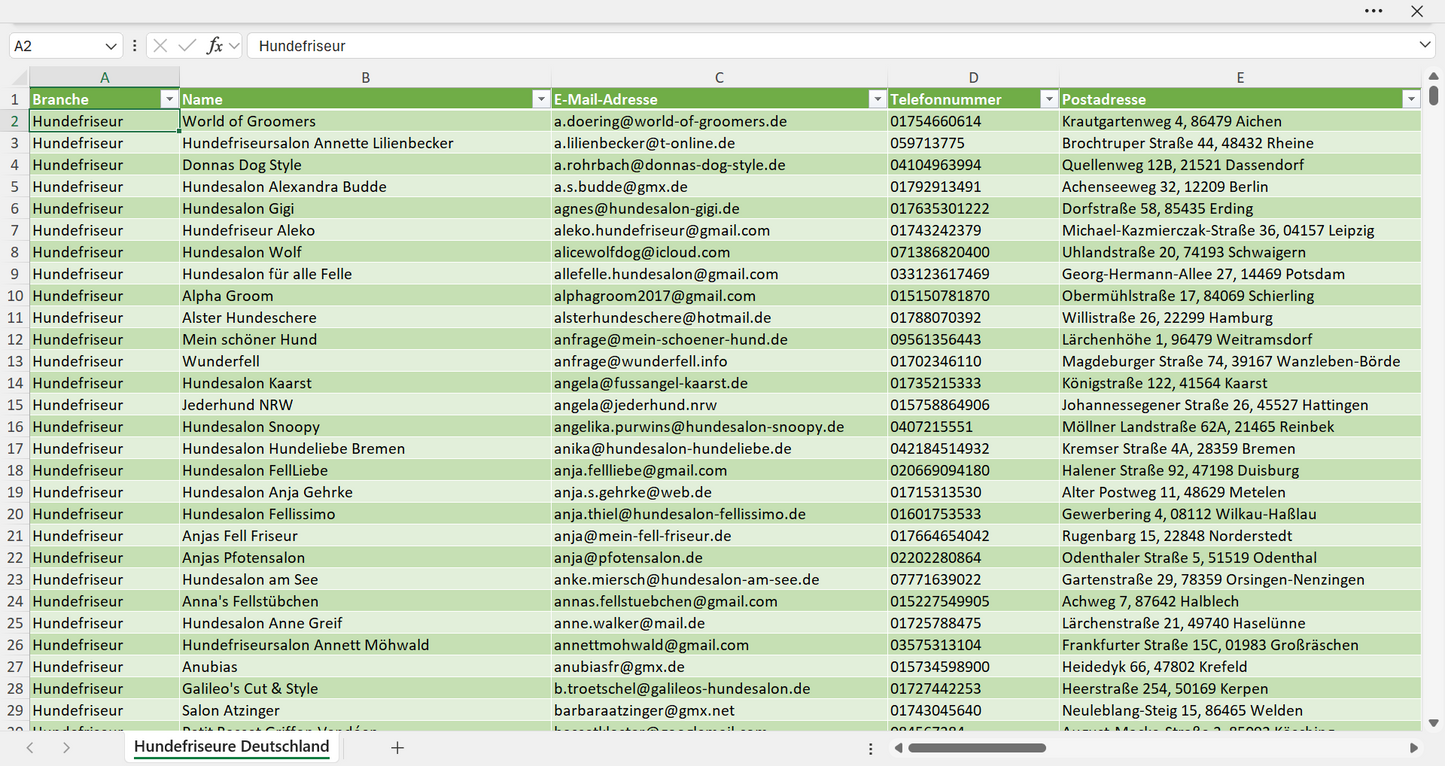Add a new sheet with plus icon
The height and width of the screenshot is (766, 1445).
pos(397,748)
